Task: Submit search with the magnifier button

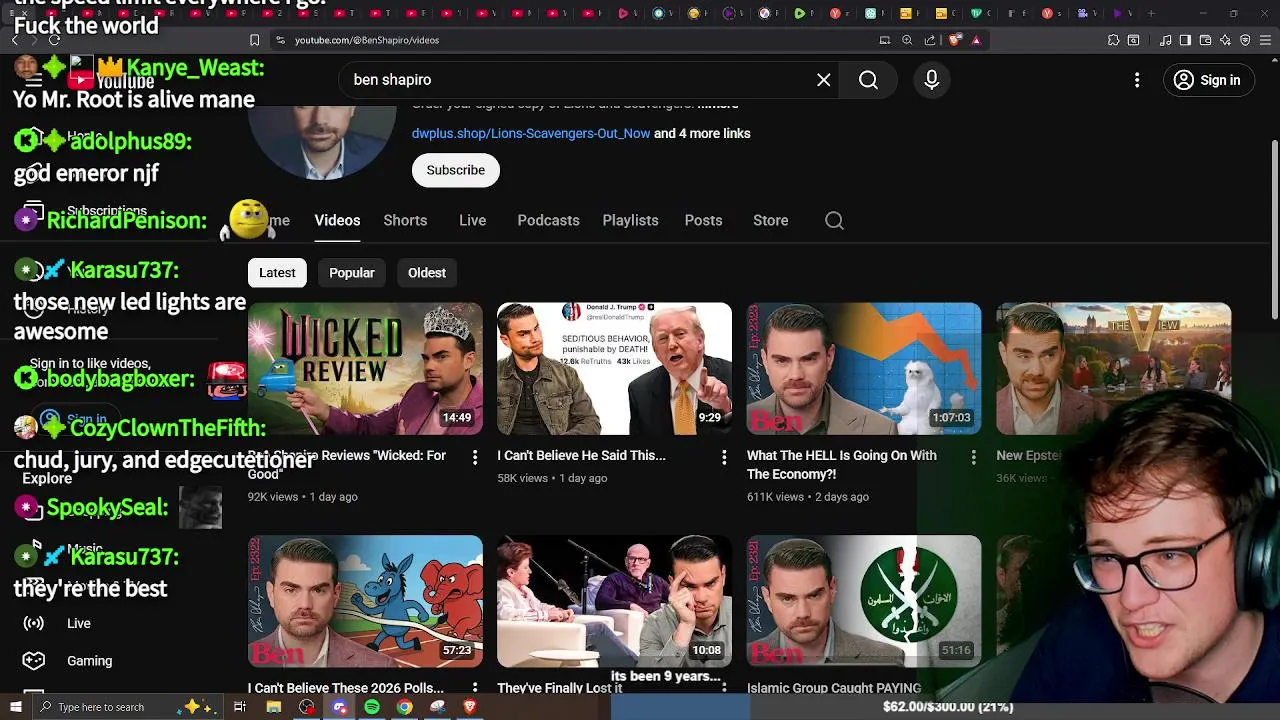Action: coord(868,80)
